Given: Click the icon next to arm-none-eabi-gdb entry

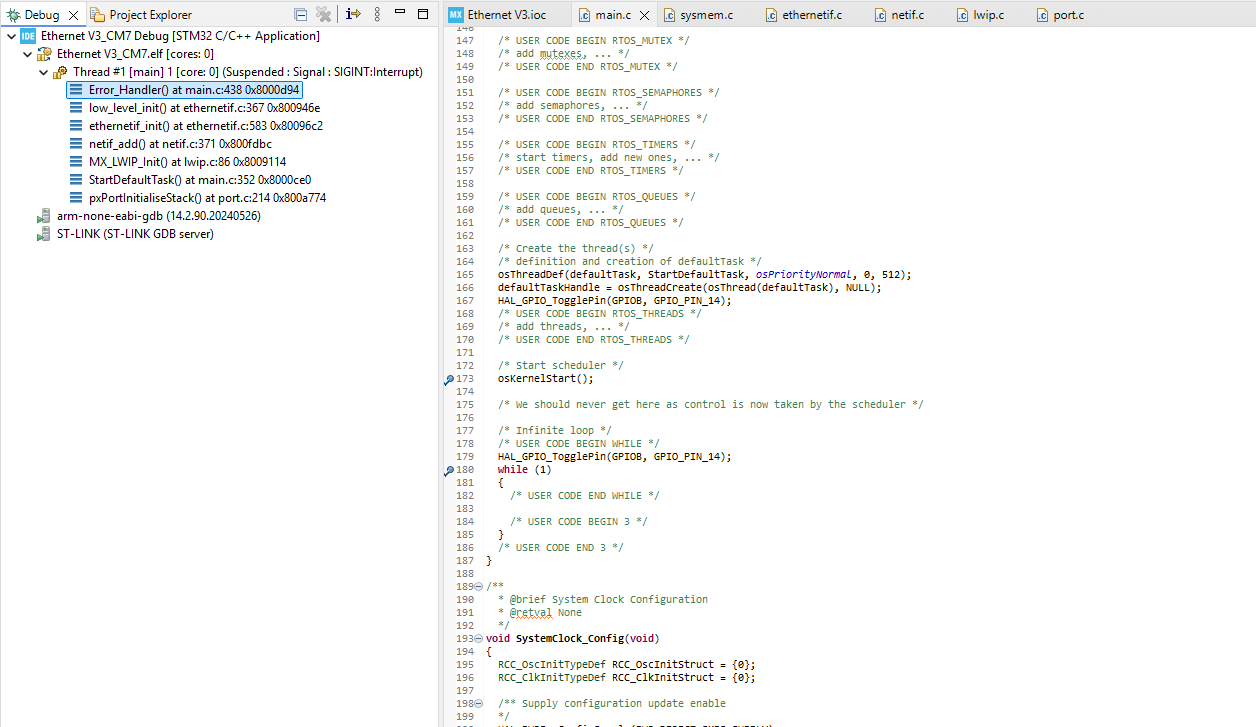Looking at the screenshot, I should 44,216.
